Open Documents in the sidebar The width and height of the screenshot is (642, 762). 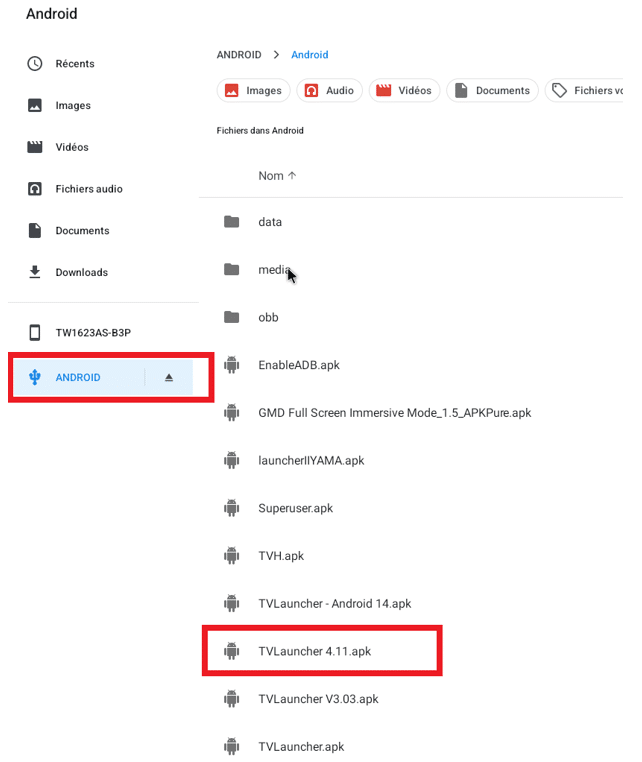[82, 231]
